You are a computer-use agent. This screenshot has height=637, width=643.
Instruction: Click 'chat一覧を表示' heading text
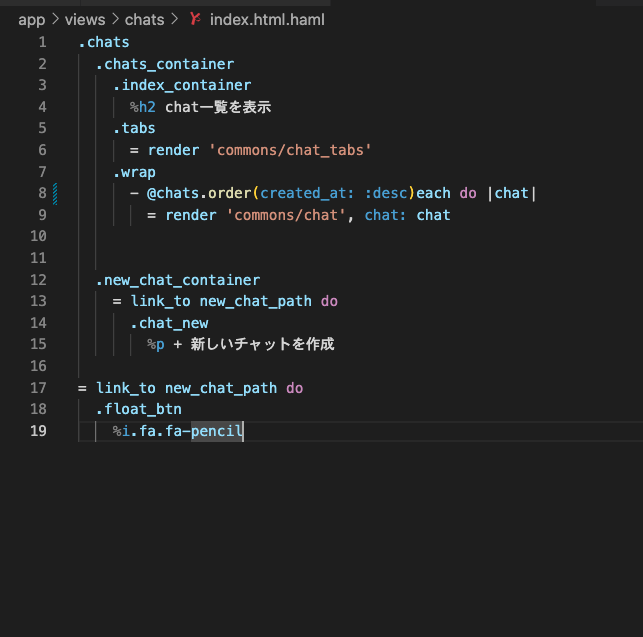(218, 107)
